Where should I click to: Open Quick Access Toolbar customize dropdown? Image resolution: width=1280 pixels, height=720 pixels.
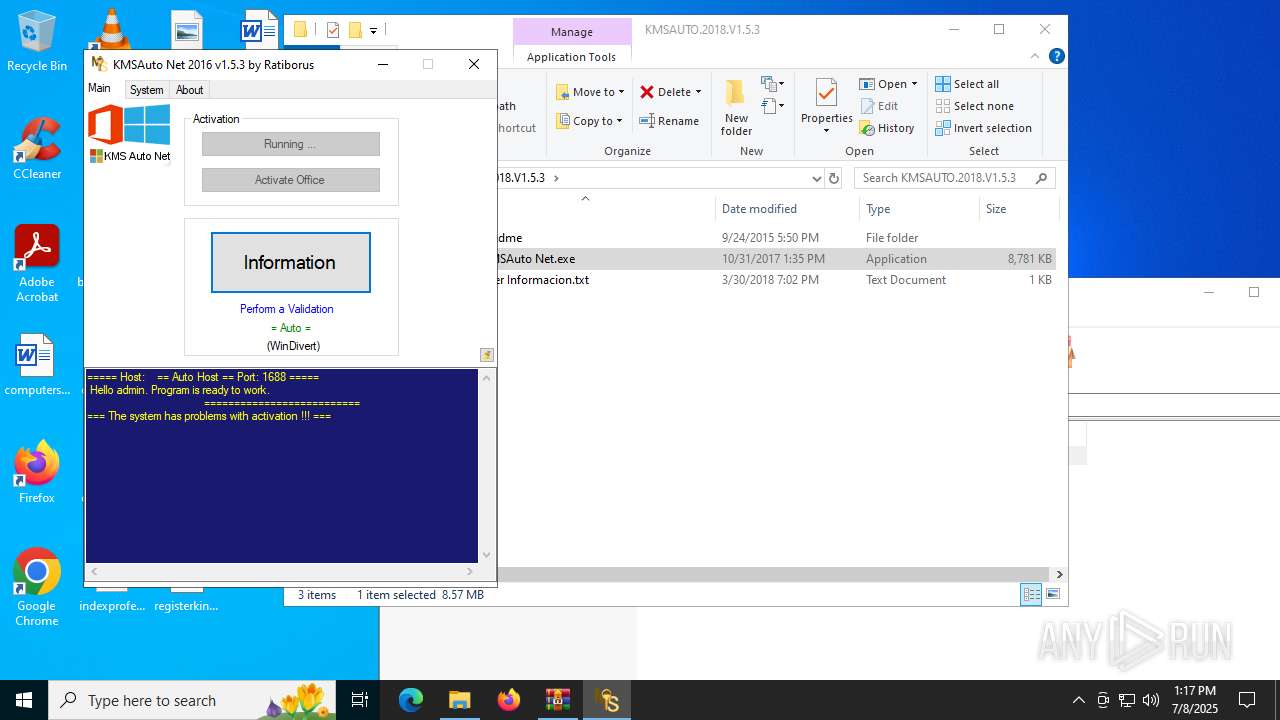pos(373,30)
